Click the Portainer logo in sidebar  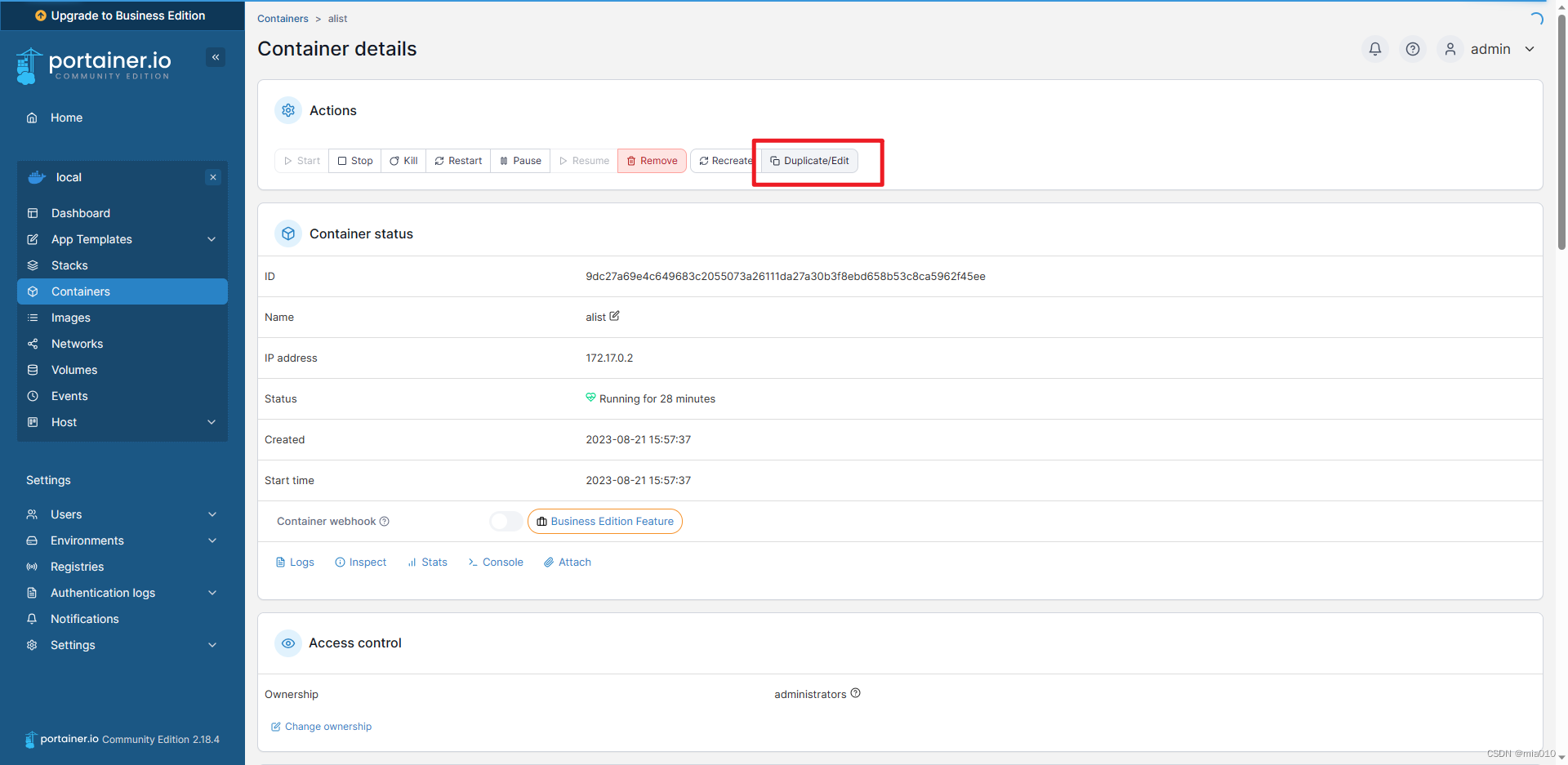(93, 65)
